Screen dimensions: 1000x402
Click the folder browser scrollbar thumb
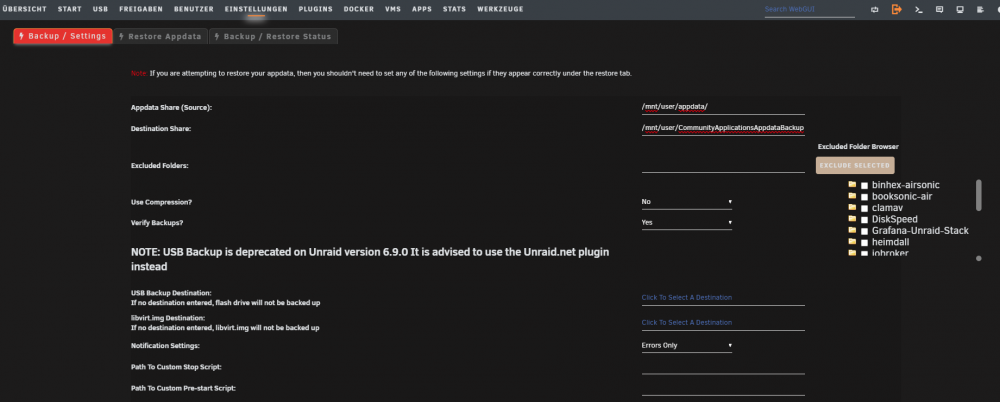click(x=978, y=195)
